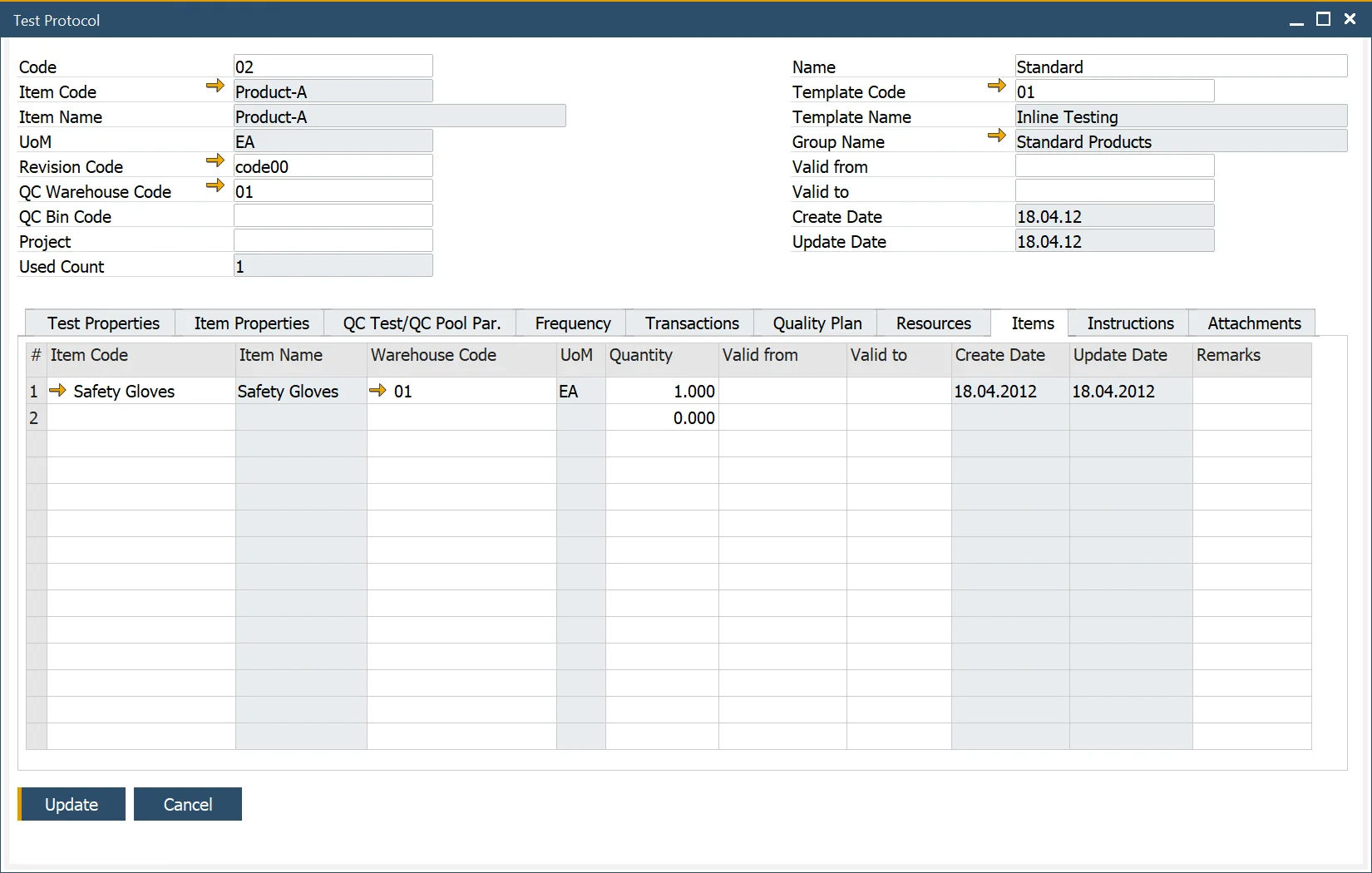Screen dimensions: 1372x873
Task: Open the Group Name link arrow
Action: pos(996,136)
